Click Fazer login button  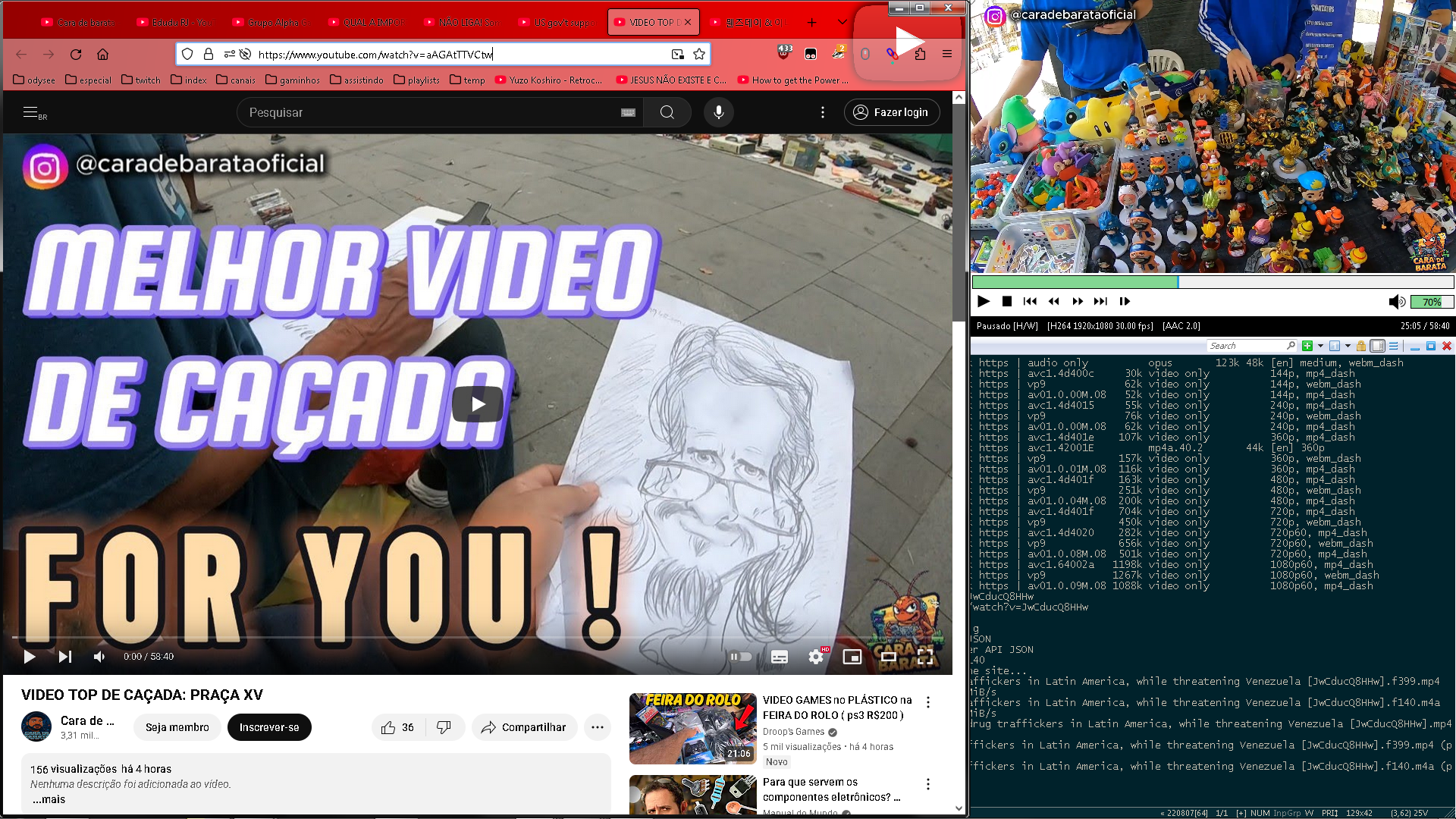pos(892,112)
